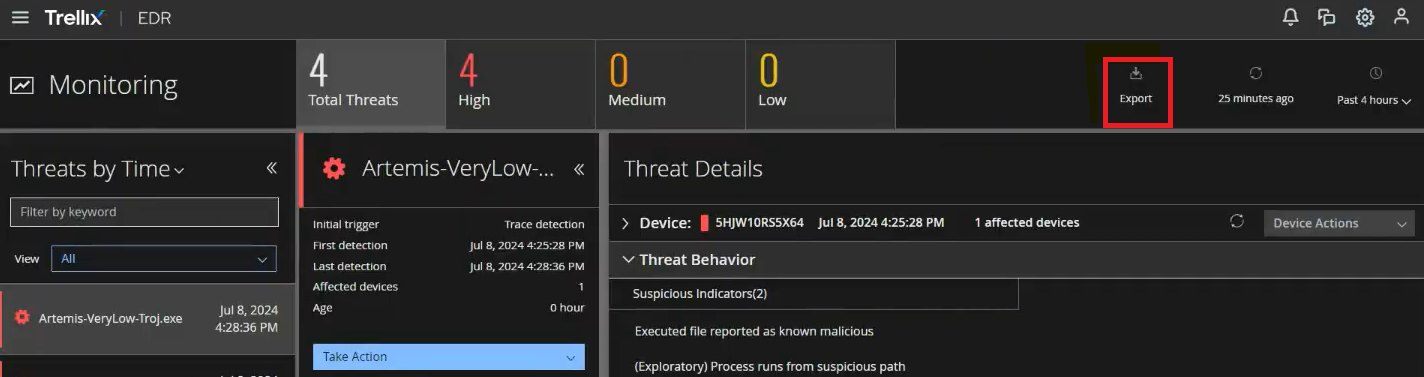This screenshot has height=377, width=1424.
Task: Select the Low threats tab
Action: point(820,84)
